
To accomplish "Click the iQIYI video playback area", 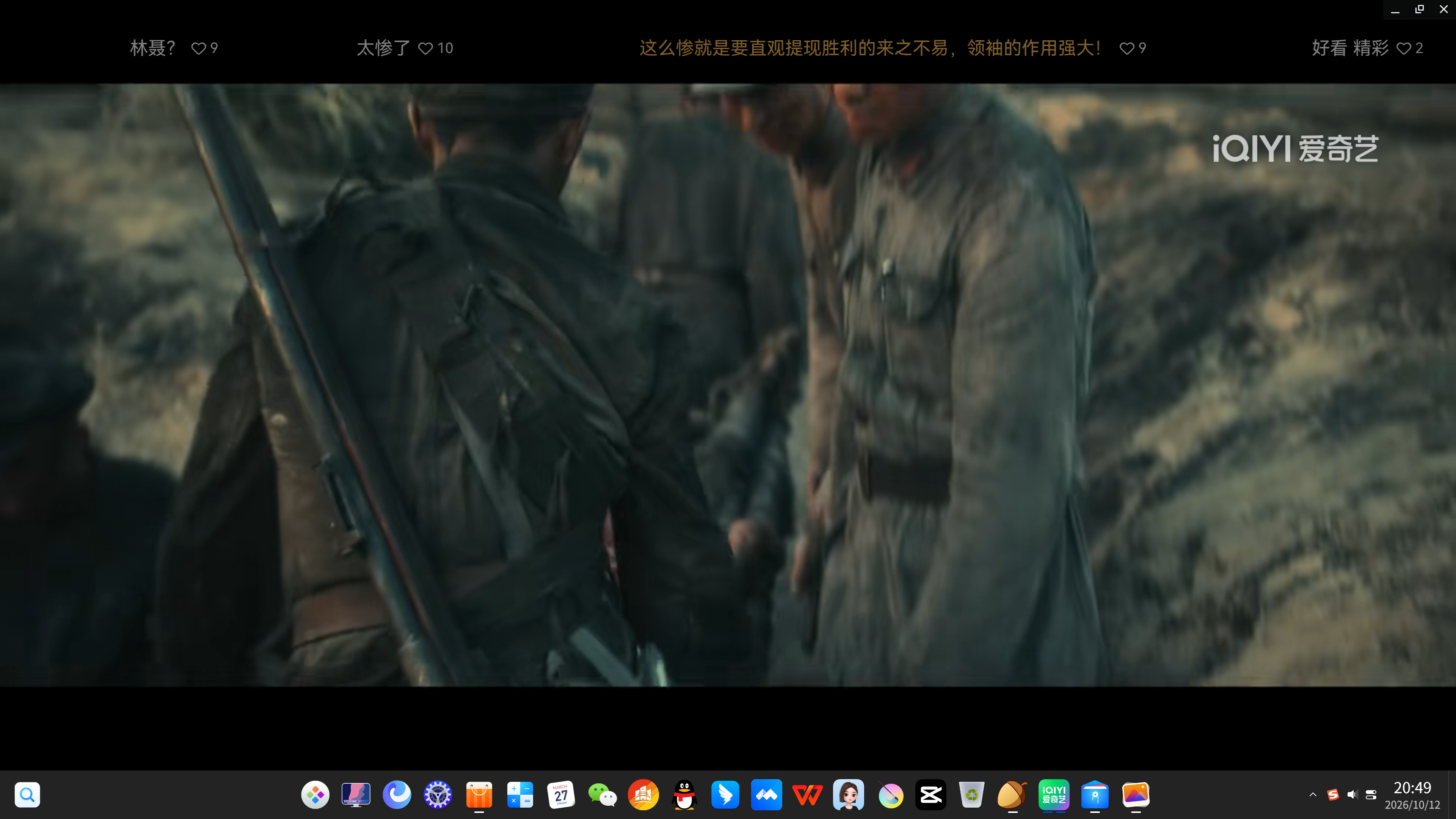I will (728, 385).
